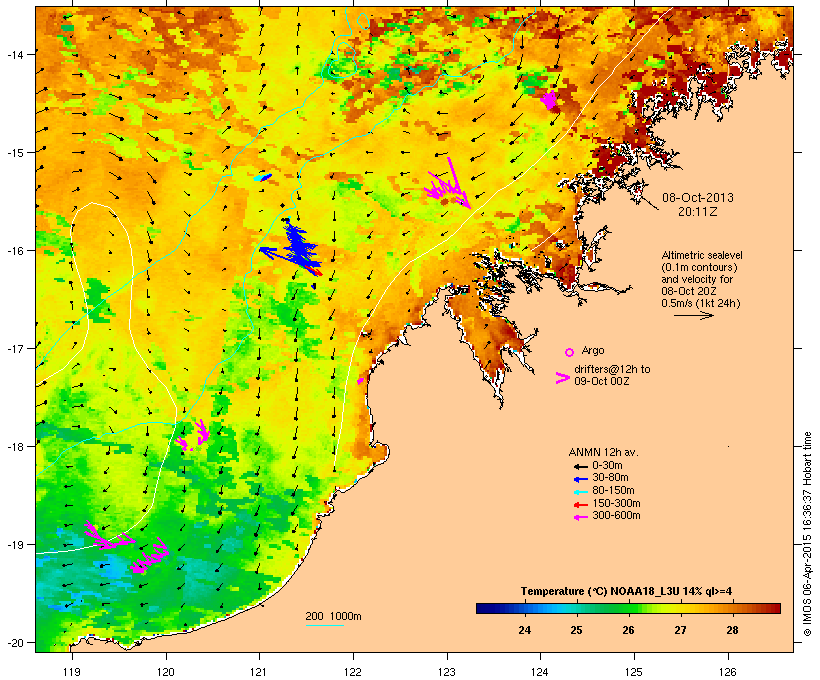This screenshot has width=820, height=680.
Task: Click the latitude axis label -14
Action: point(15,54)
